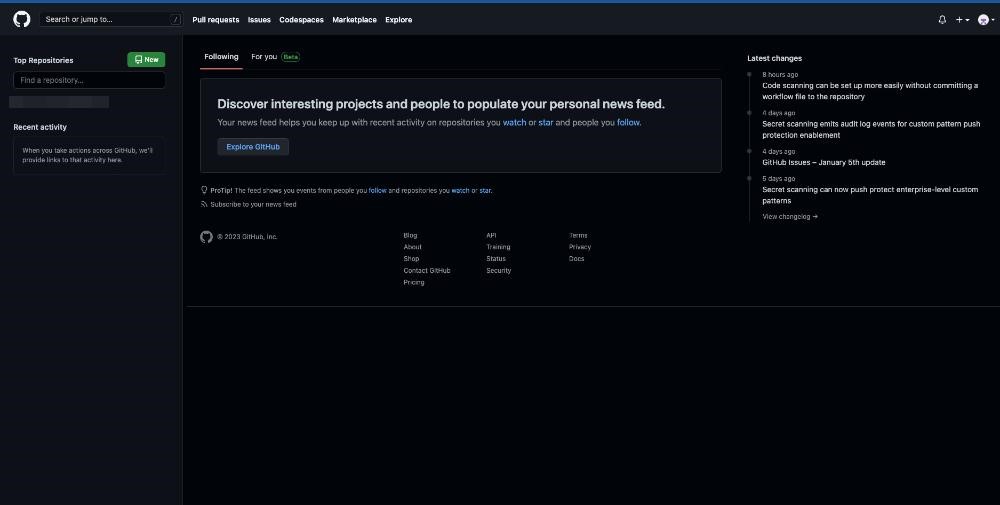Open enterprise-level custom patterns changelog entry
This screenshot has height=505, width=1000.
click(870, 195)
